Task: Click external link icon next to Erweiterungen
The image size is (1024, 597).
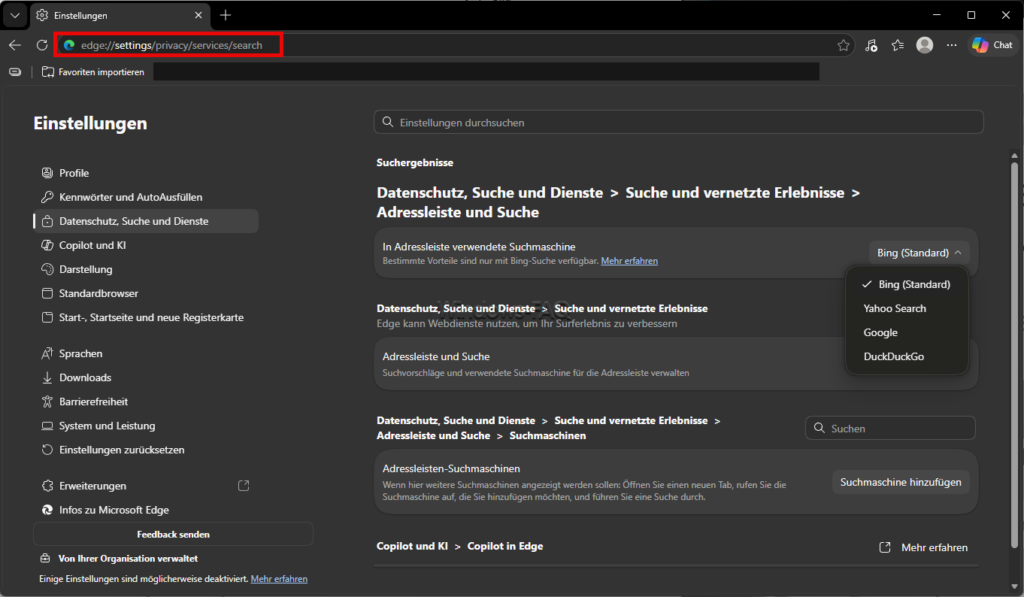Action: pos(244,485)
